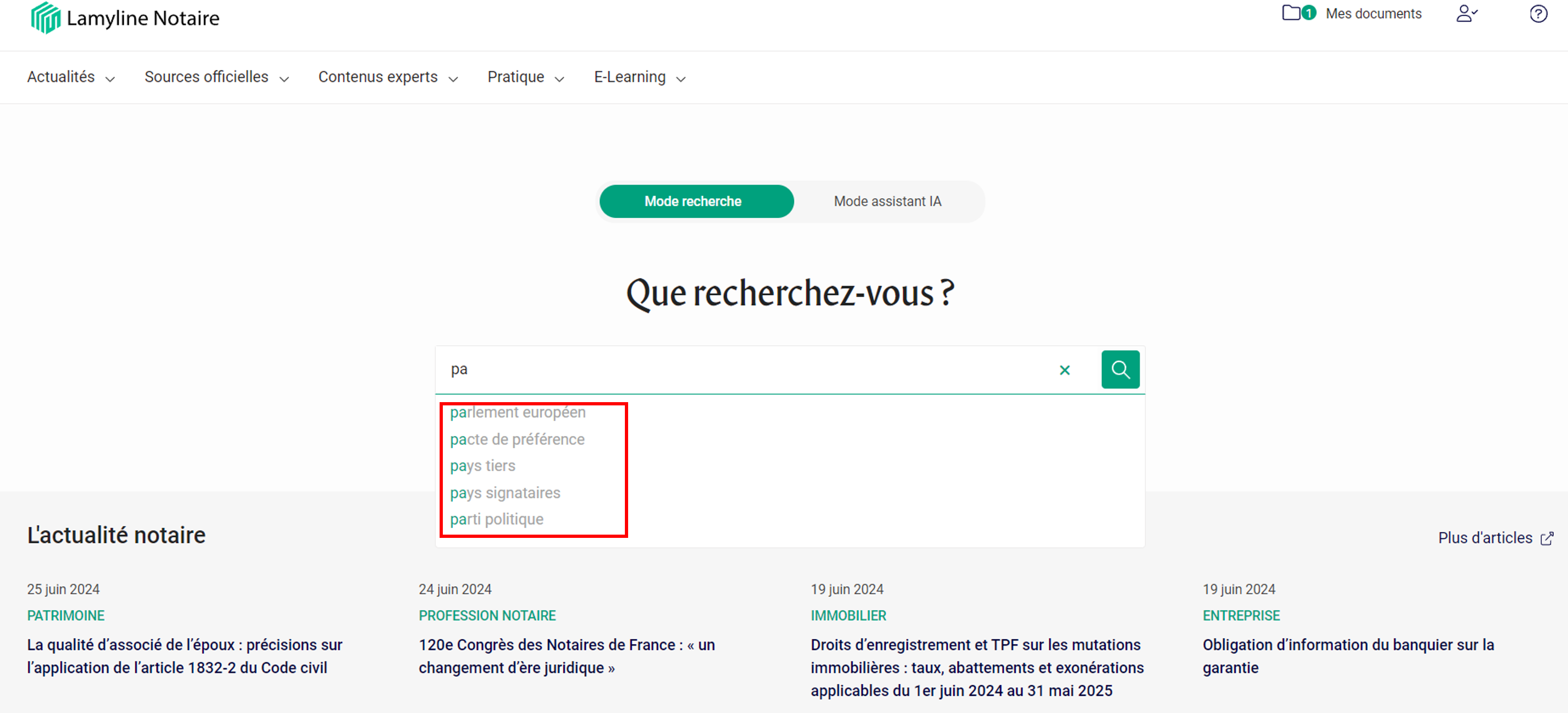Viewport: 1568px width, 713px height.
Task: Switch to Mode assistant IA
Action: point(888,201)
